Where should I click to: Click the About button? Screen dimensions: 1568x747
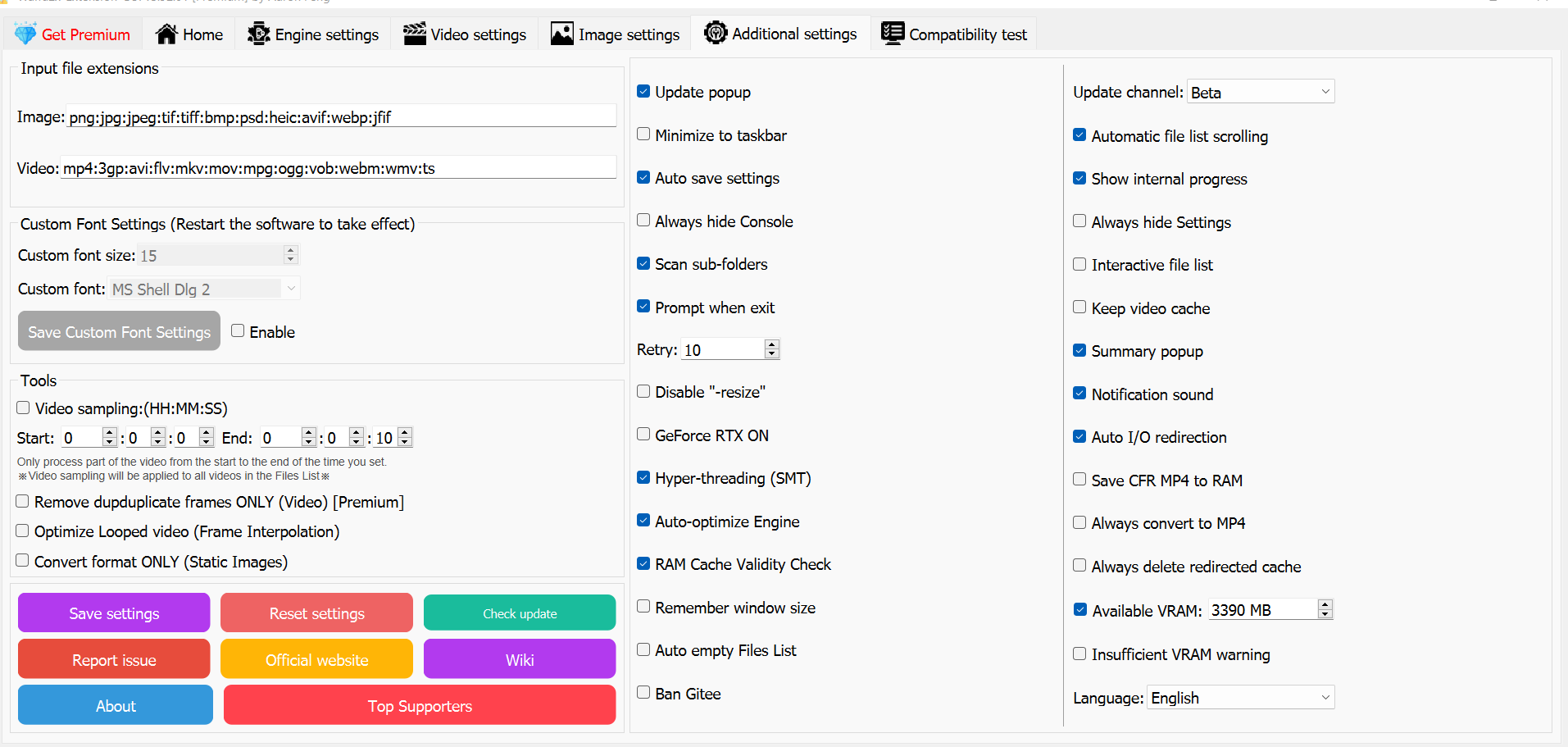116,705
